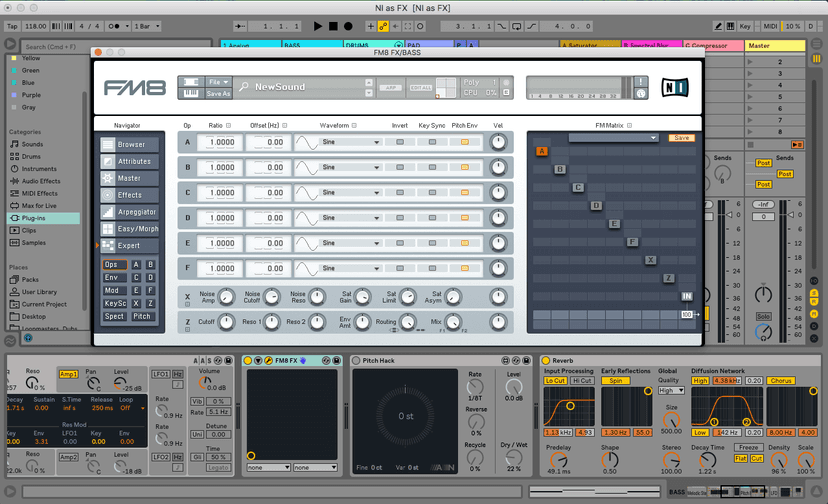The height and width of the screenshot is (504, 828).
Task: Toggle automation arm icon in toolbar
Action: (x=383, y=26)
